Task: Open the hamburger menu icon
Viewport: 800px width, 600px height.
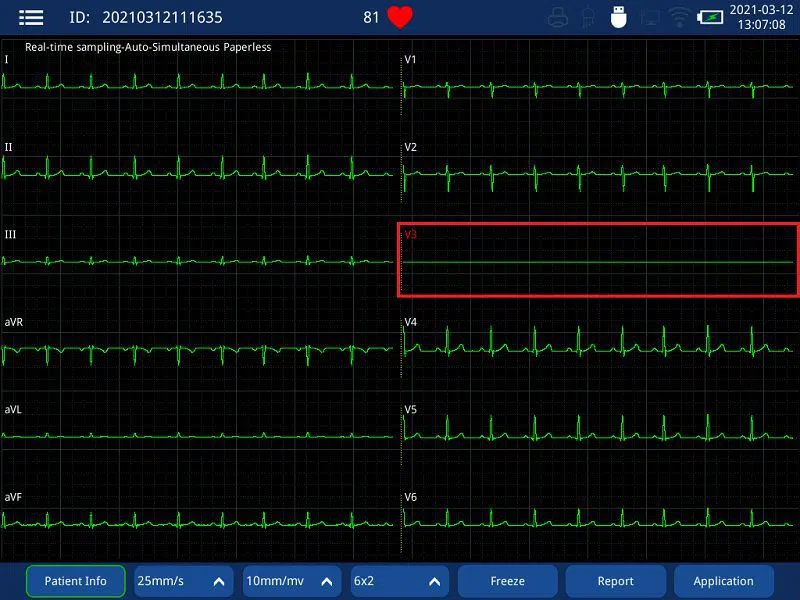Action: 31,17
